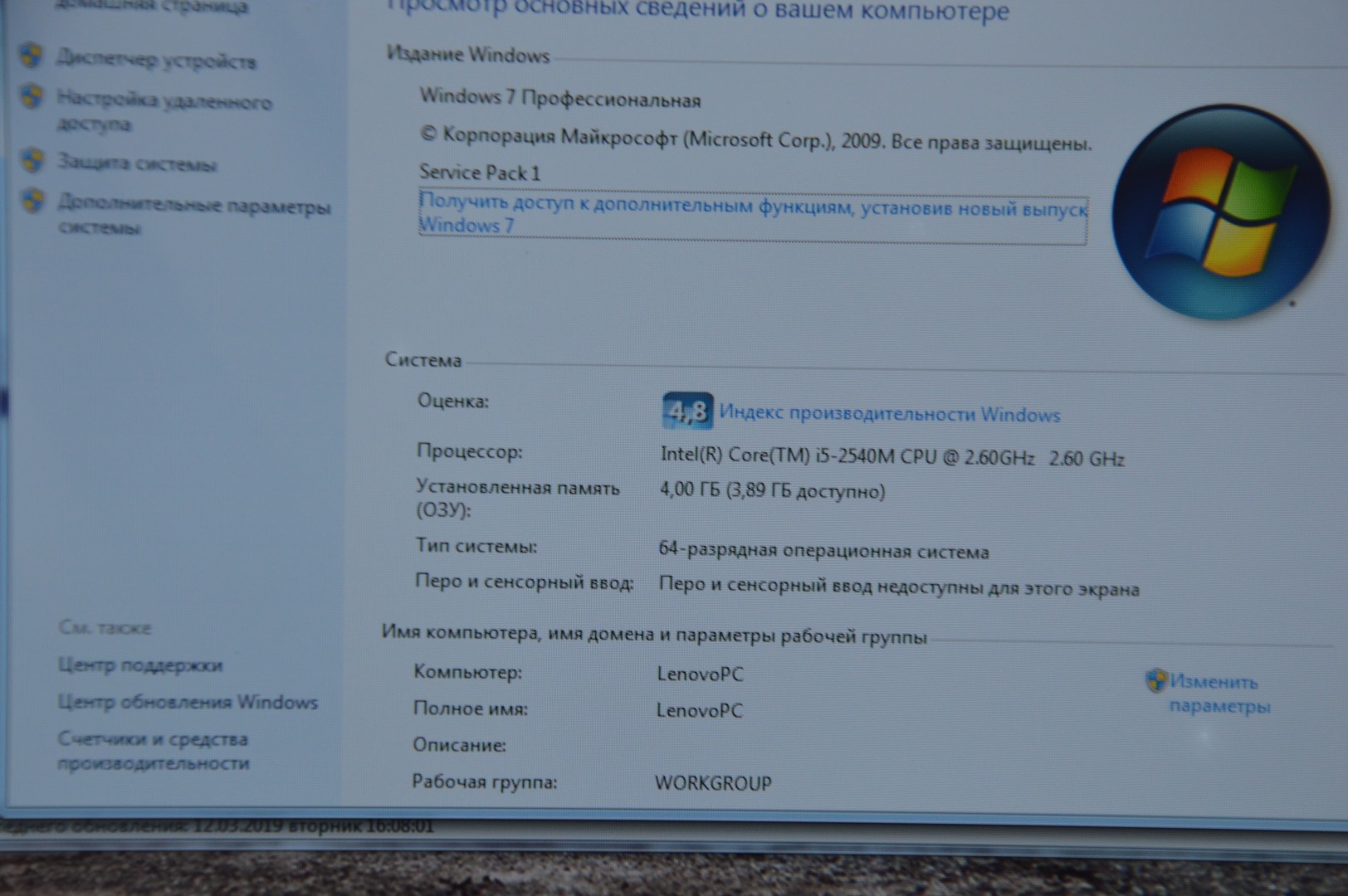
Task: Click LenovoPC beside the Компьютер label
Action: point(700,674)
